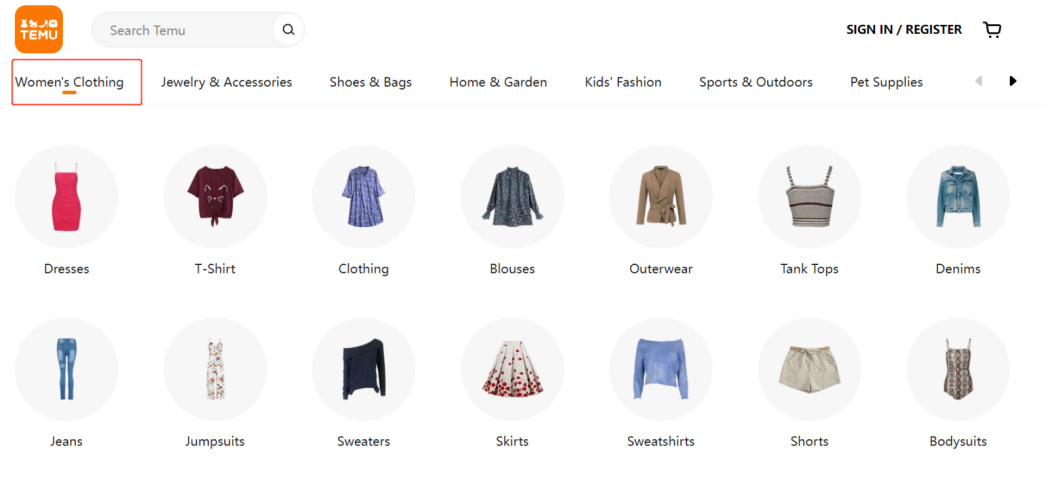Viewport: 1046px width, 493px height.
Task: Click SIGN IN / REGISTER link
Action: point(904,30)
